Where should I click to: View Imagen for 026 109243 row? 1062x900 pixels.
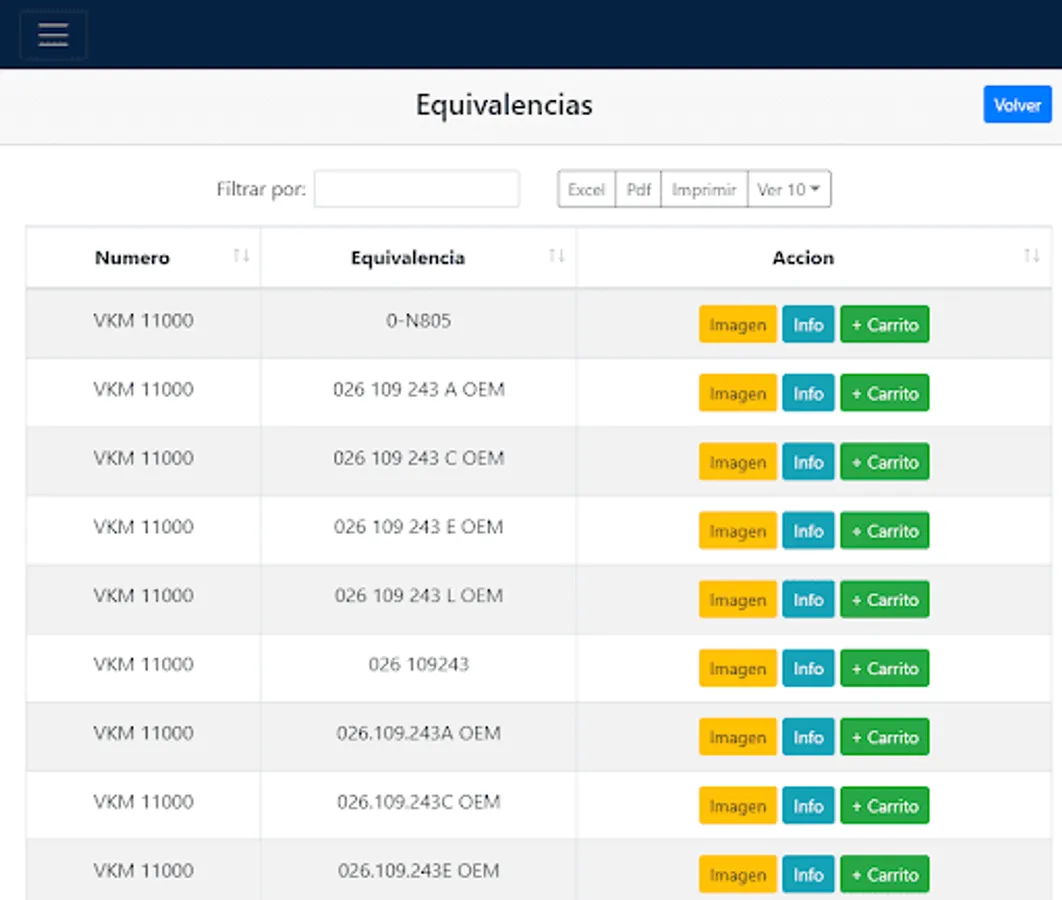738,668
